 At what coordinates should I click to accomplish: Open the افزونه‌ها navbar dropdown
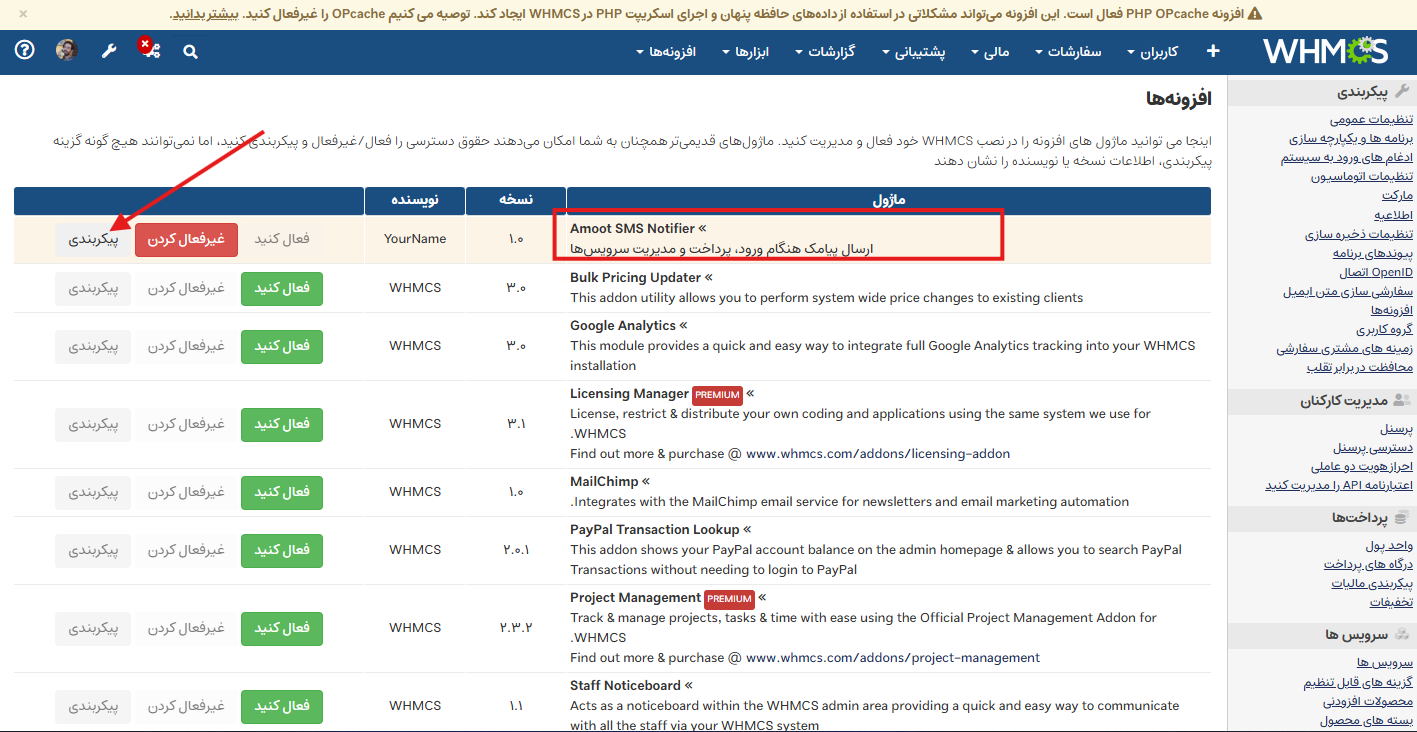[x=666, y=52]
